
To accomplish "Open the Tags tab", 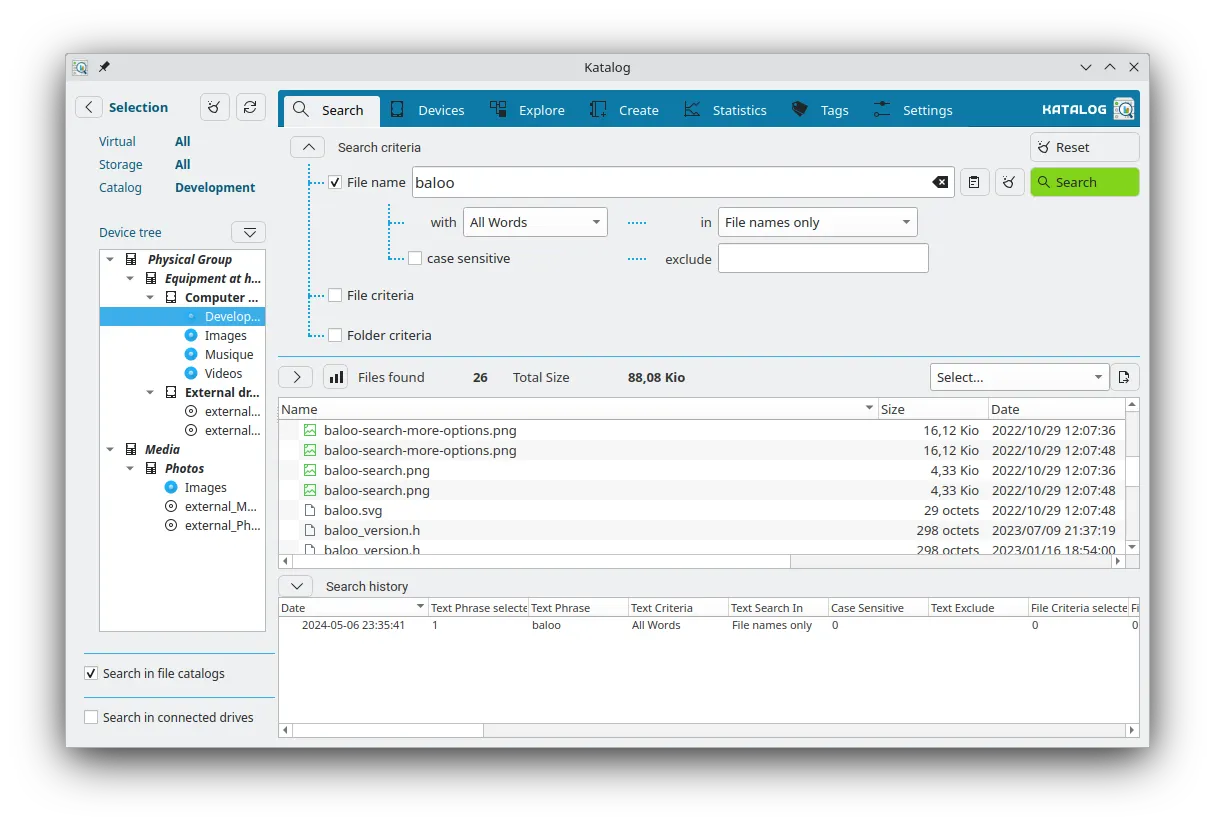I will (x=820, y=110).
